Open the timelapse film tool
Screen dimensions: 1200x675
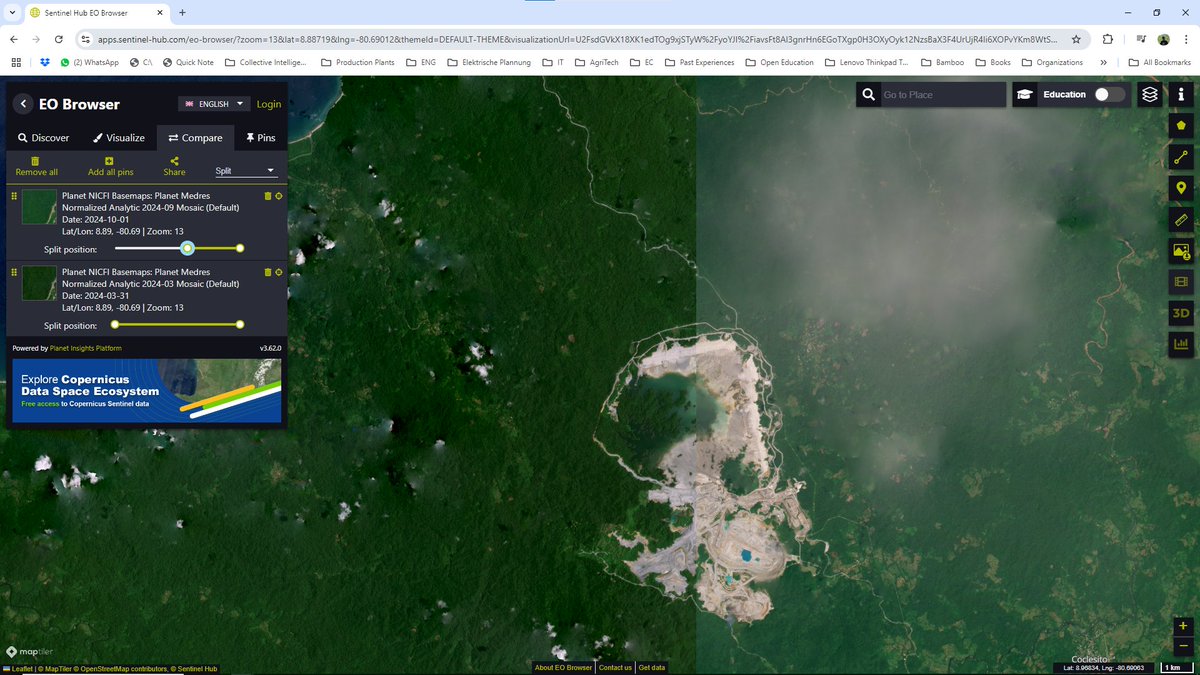click(x=1181, y=282)
